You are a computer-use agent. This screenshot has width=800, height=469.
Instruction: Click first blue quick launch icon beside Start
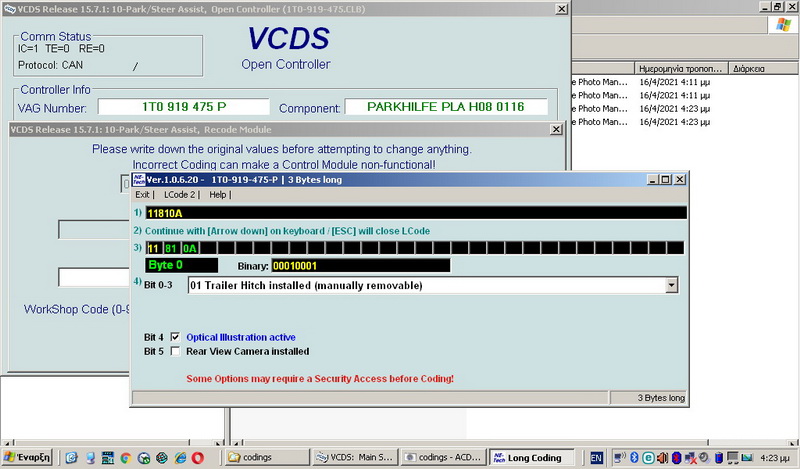(x=71, y=458)
